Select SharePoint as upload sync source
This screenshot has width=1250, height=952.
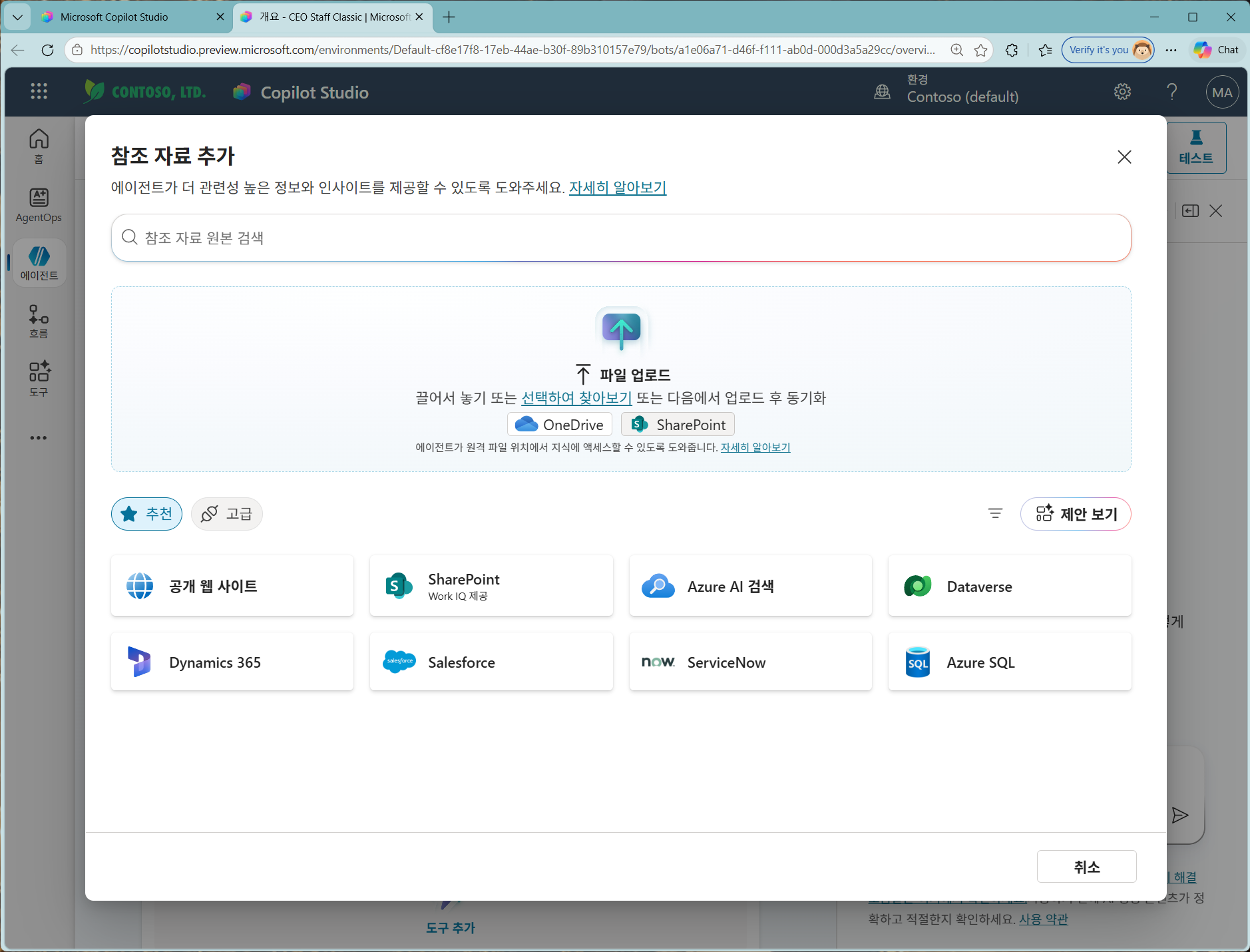coord(678,425)
